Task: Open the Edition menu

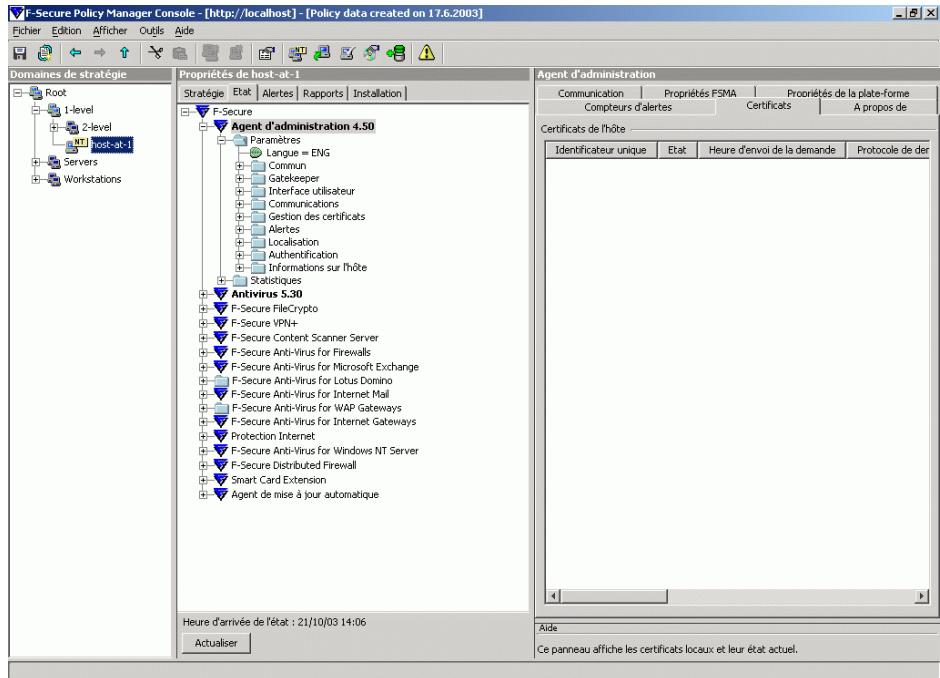Action: pos(66,31)
